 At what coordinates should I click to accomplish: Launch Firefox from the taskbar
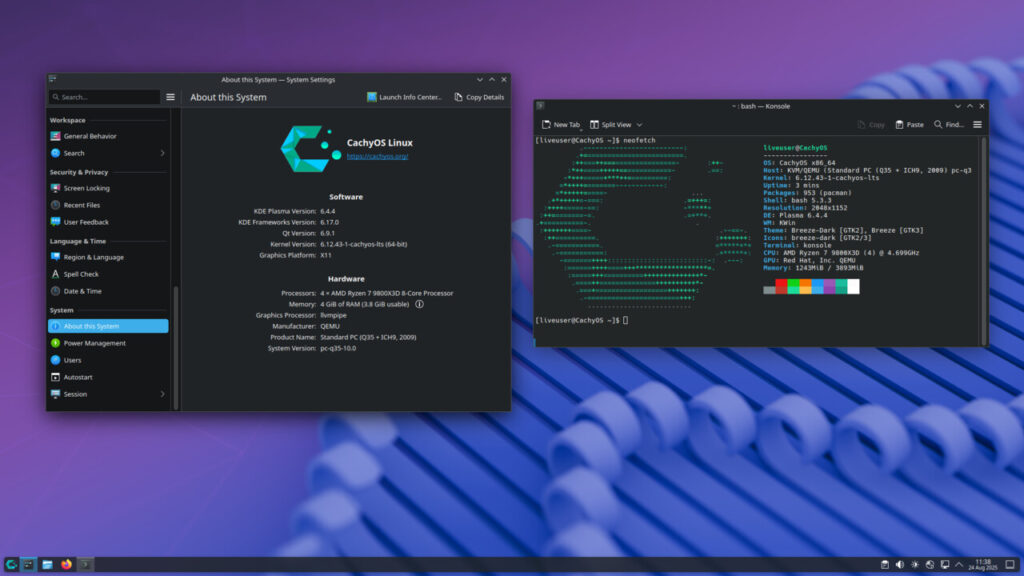66,563
